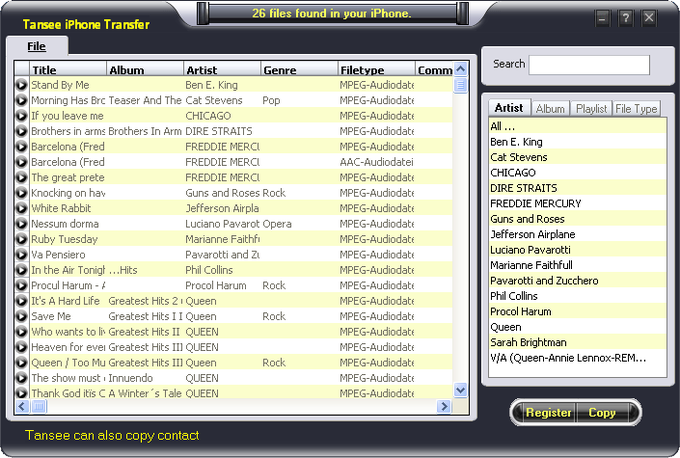Image resolution: width=680 pixels, height=458 pixels.
Task: Switch to the Artist filter tab
Action: point(509,108)
